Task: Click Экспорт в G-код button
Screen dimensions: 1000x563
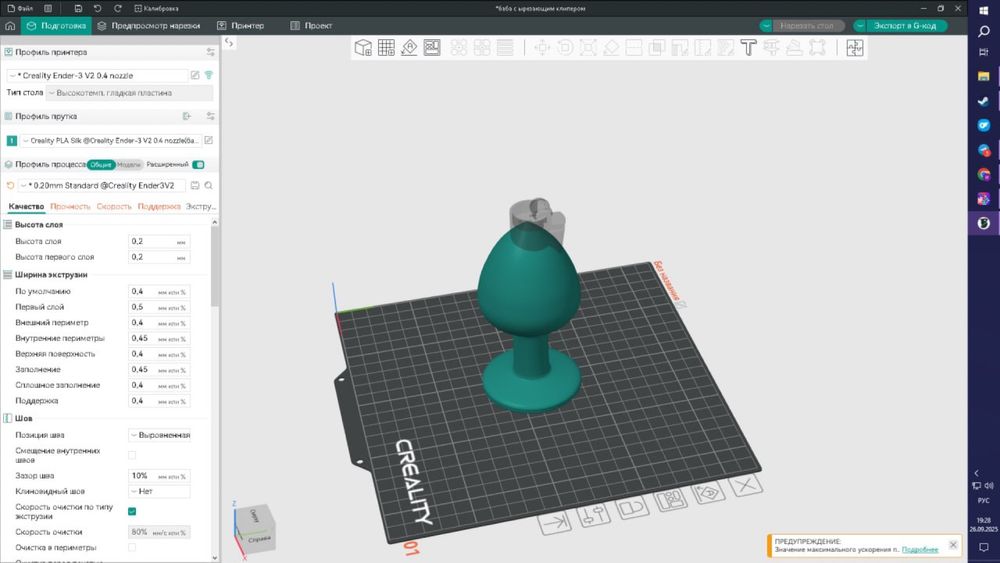Action: [x=905, y=26]
